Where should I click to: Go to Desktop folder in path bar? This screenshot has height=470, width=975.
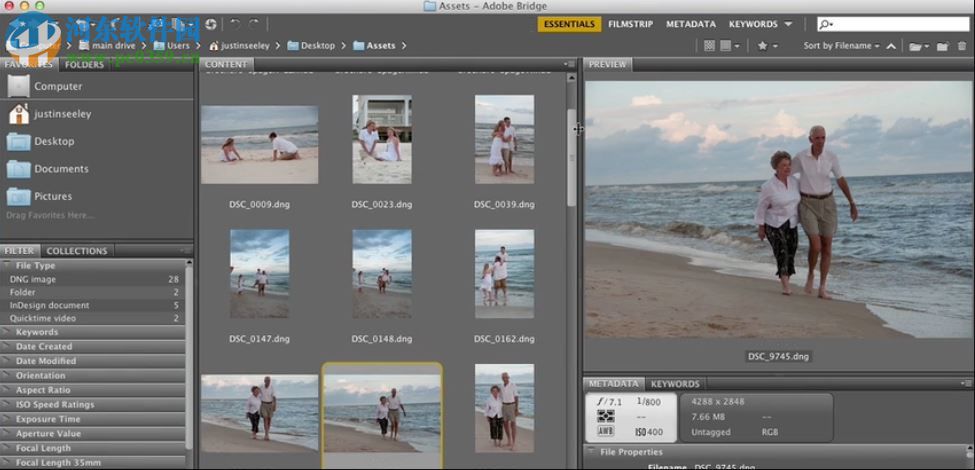pos(311,45)
